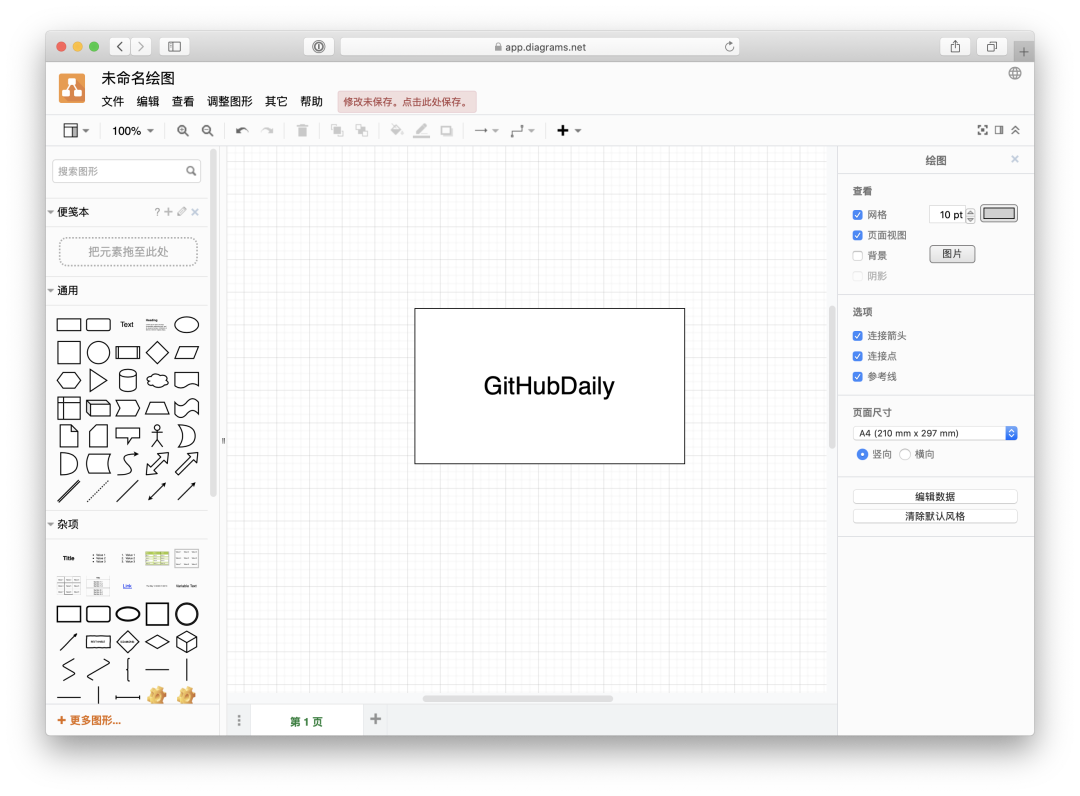Choose the cube shape in 杂项
Viewport: 1080px width, 796px height.
[x=187, y=642]
